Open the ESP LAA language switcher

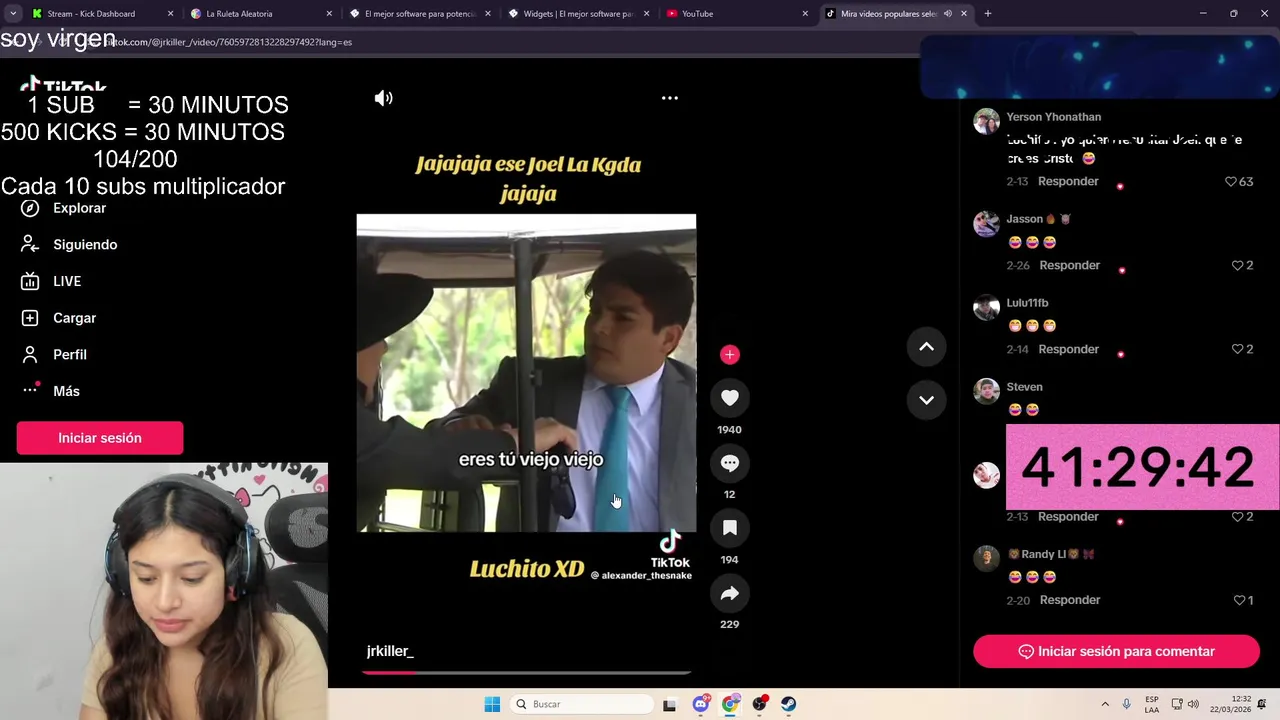[x=1152, y=704]
